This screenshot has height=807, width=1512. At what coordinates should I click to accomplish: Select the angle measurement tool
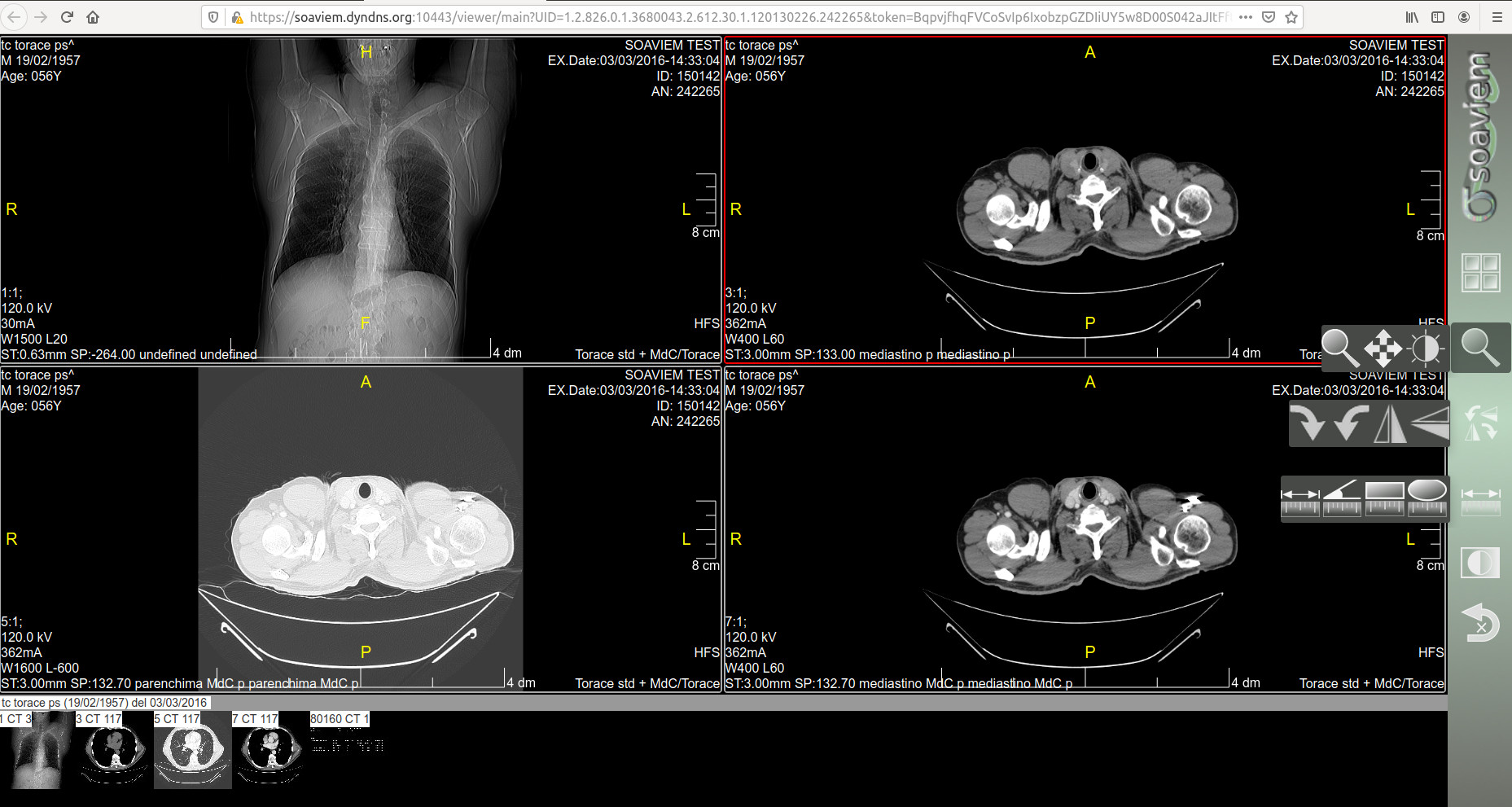(x=1342, y=498)
